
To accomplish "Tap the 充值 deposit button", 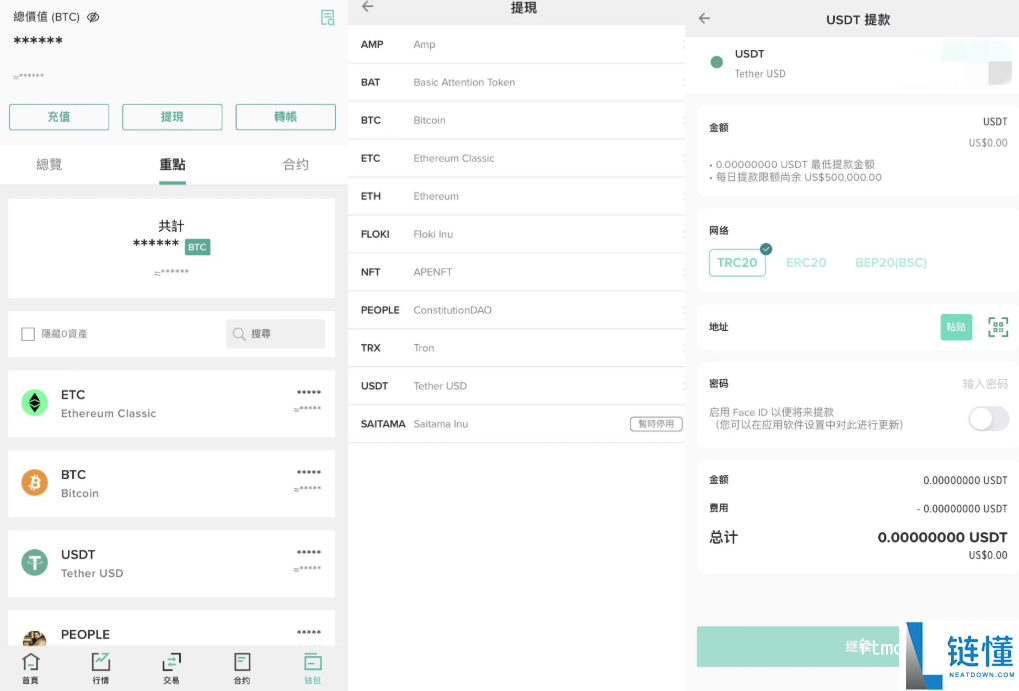I will point(59,117).
